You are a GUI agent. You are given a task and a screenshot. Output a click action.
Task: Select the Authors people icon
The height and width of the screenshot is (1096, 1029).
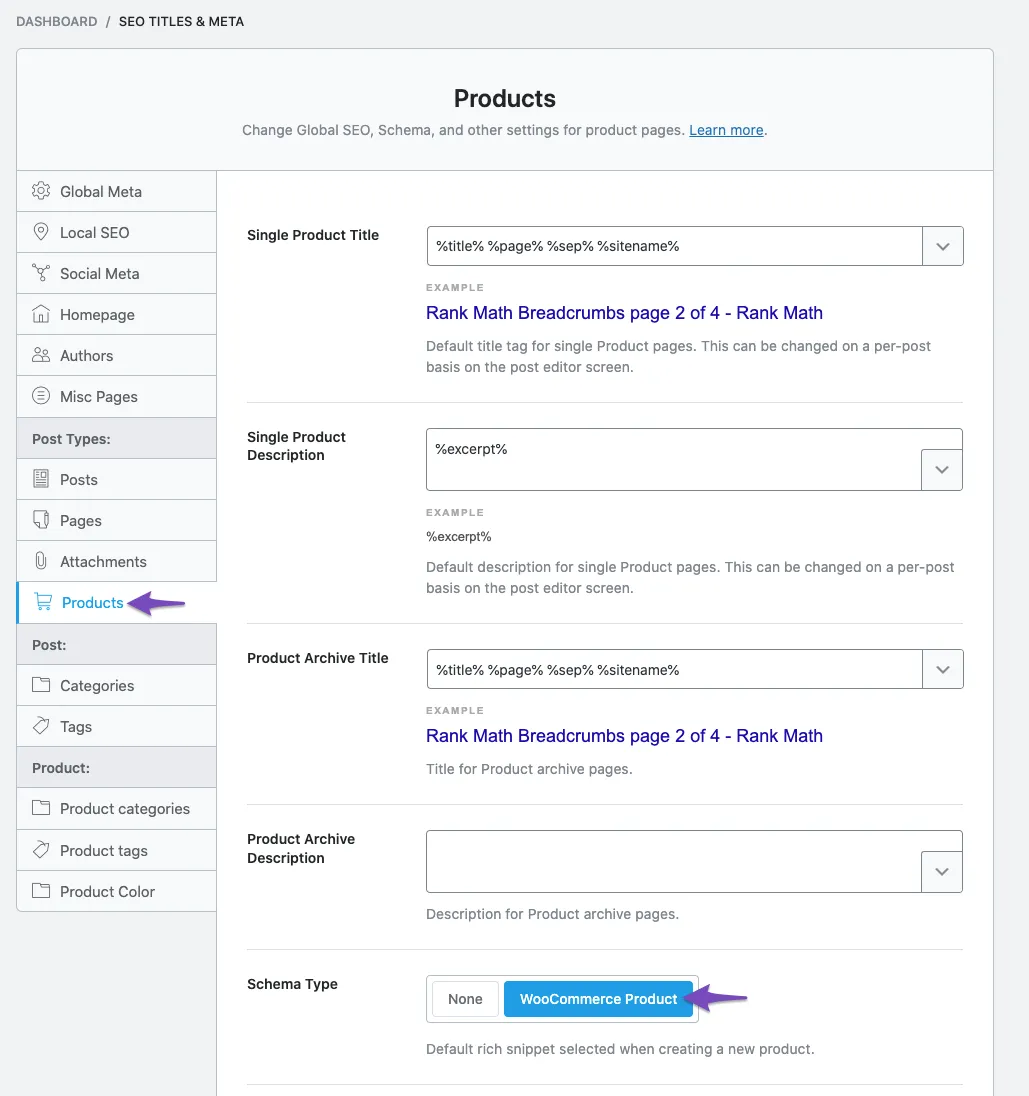coord(40,355)
